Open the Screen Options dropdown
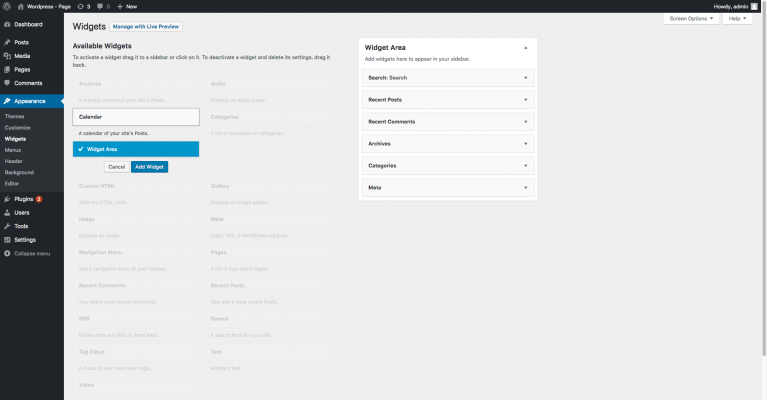Screen dimensions: 767x400 click(x=691, y=19)
